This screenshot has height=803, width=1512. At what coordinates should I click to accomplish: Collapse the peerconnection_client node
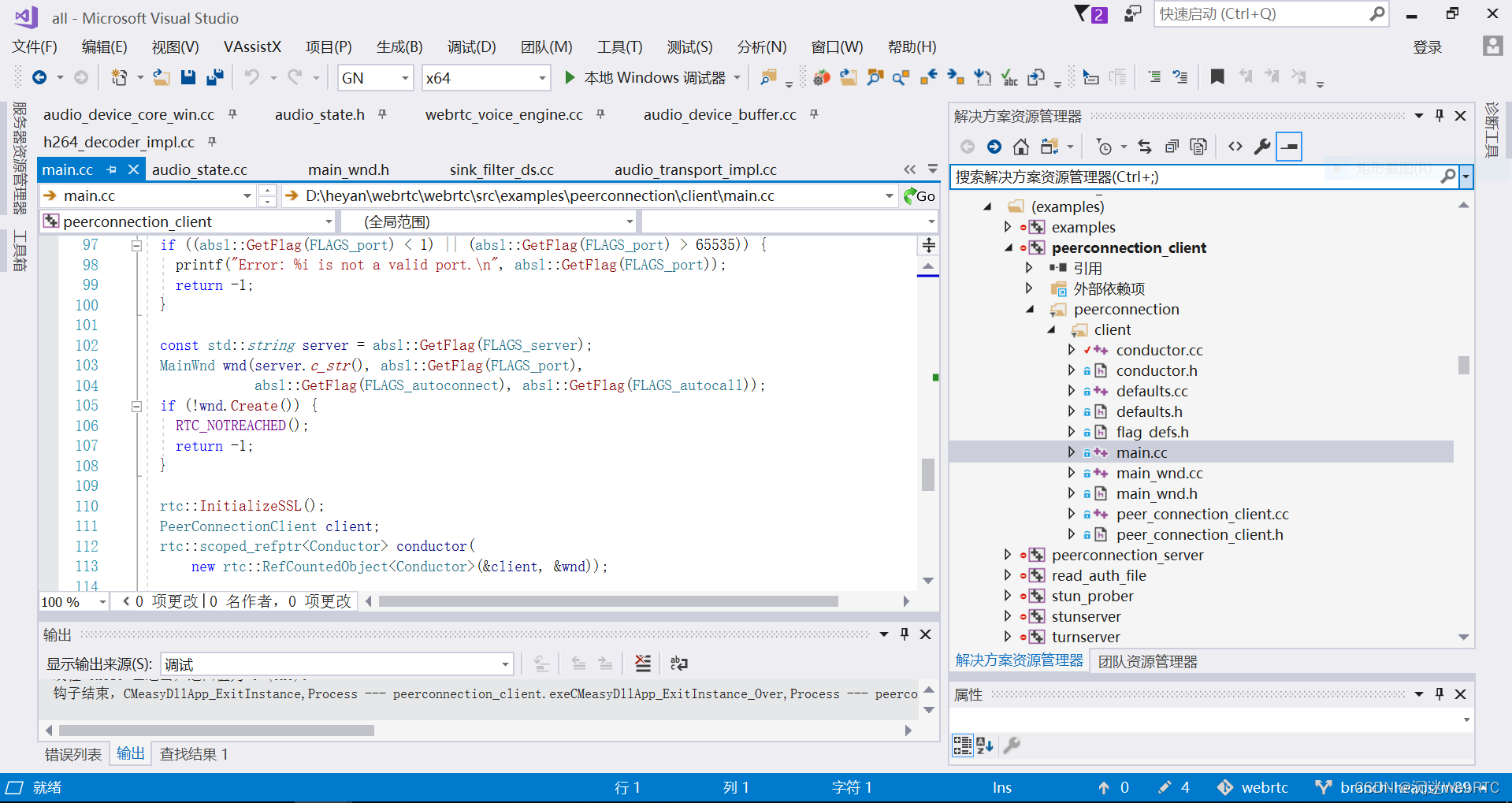point(1008,247)
